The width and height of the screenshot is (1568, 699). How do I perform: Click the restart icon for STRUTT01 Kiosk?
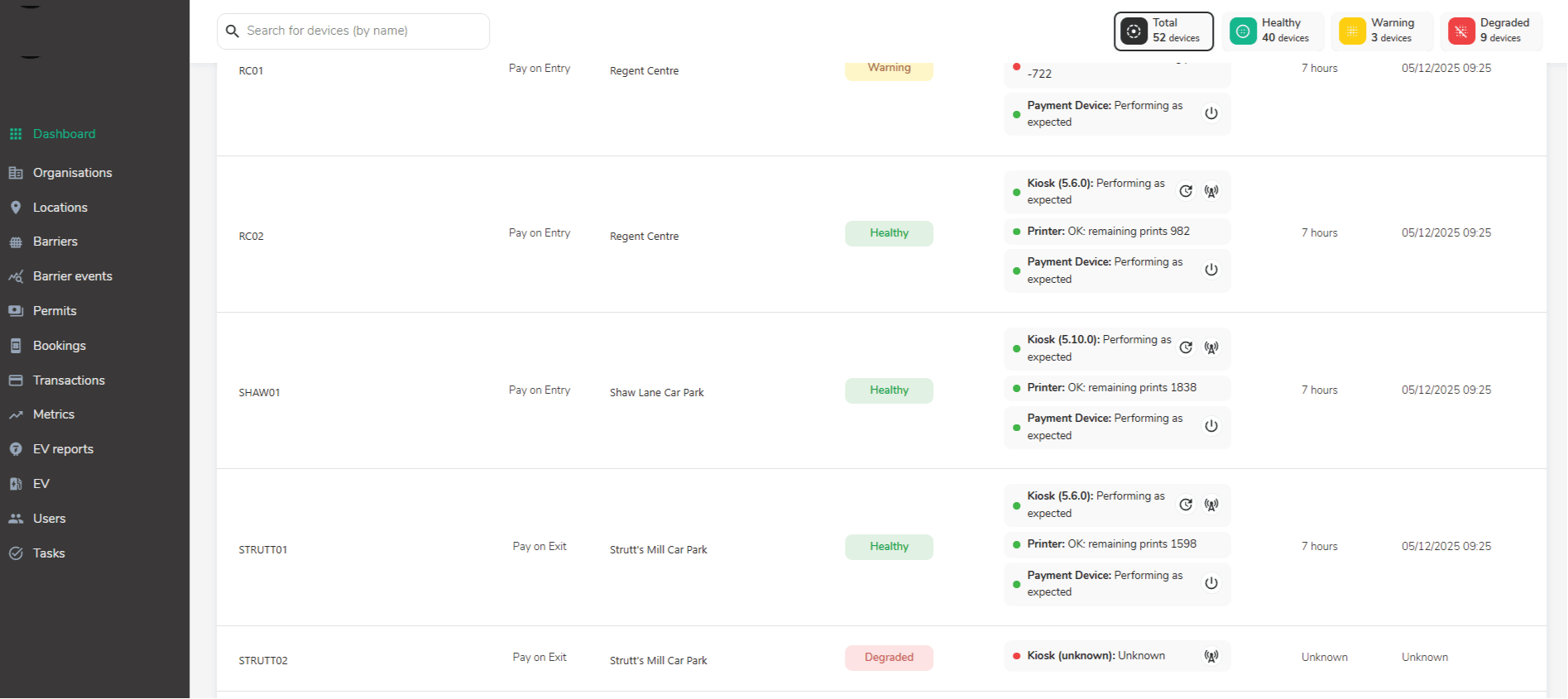(x=1186, y=505)
